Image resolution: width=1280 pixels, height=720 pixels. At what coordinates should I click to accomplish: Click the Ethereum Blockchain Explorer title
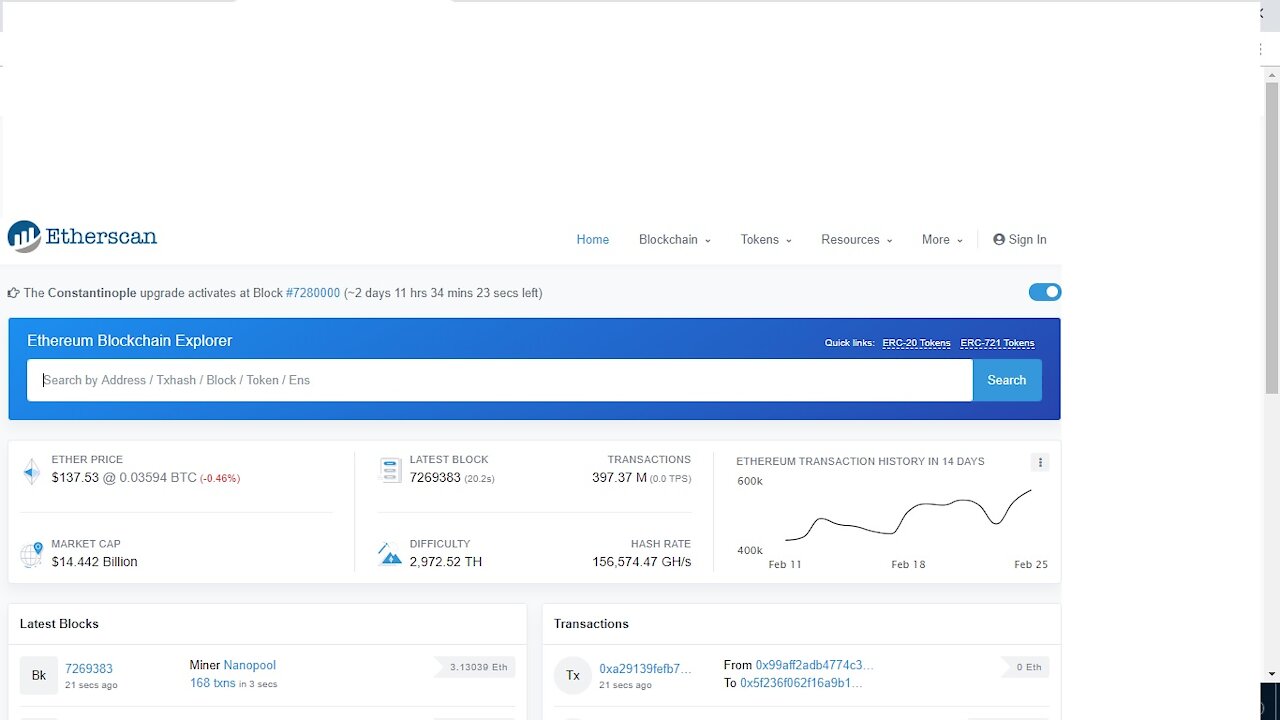click(130, 341)
